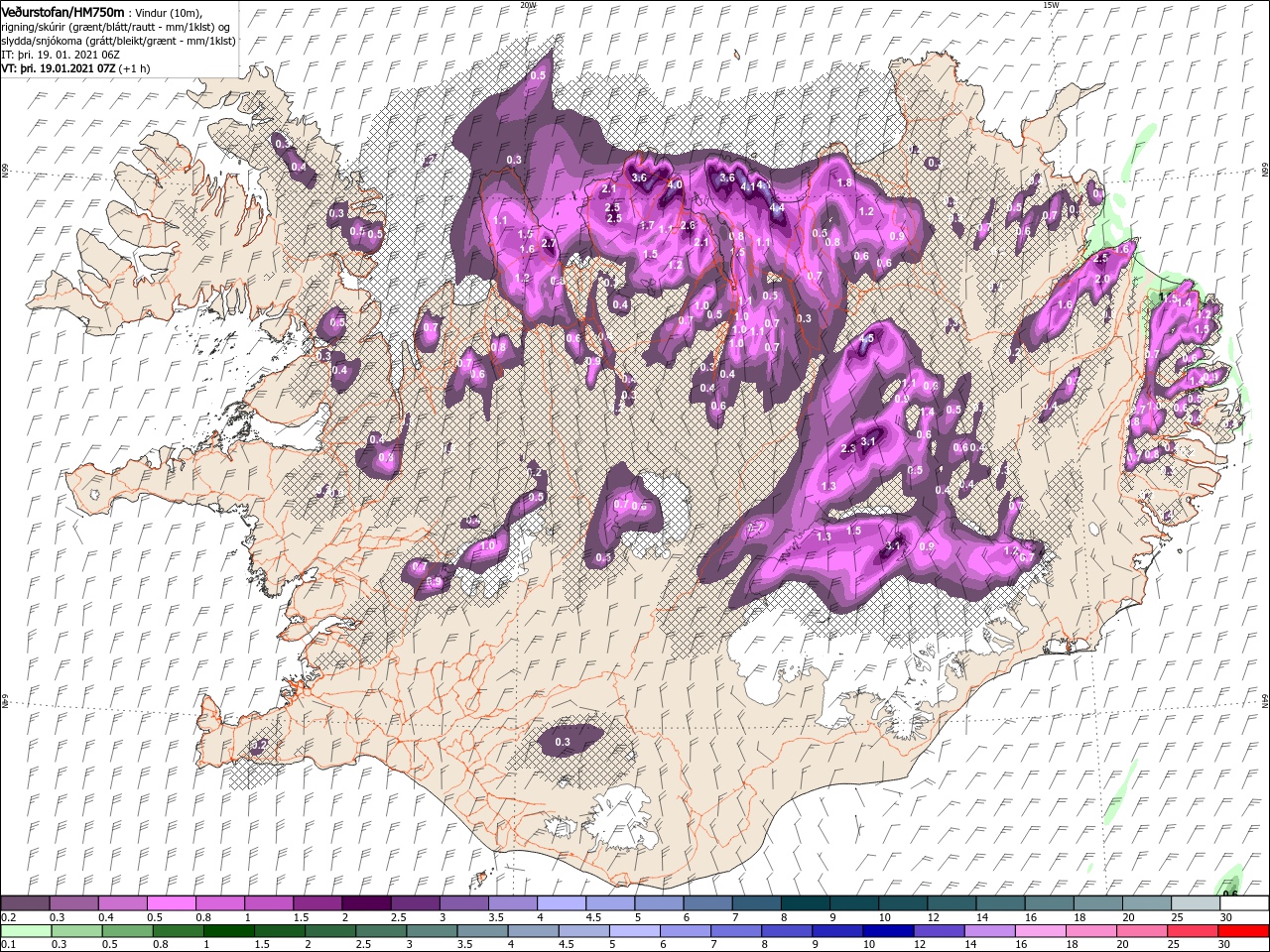Click the slydda/snjókoma legend description line

point(119,41)
